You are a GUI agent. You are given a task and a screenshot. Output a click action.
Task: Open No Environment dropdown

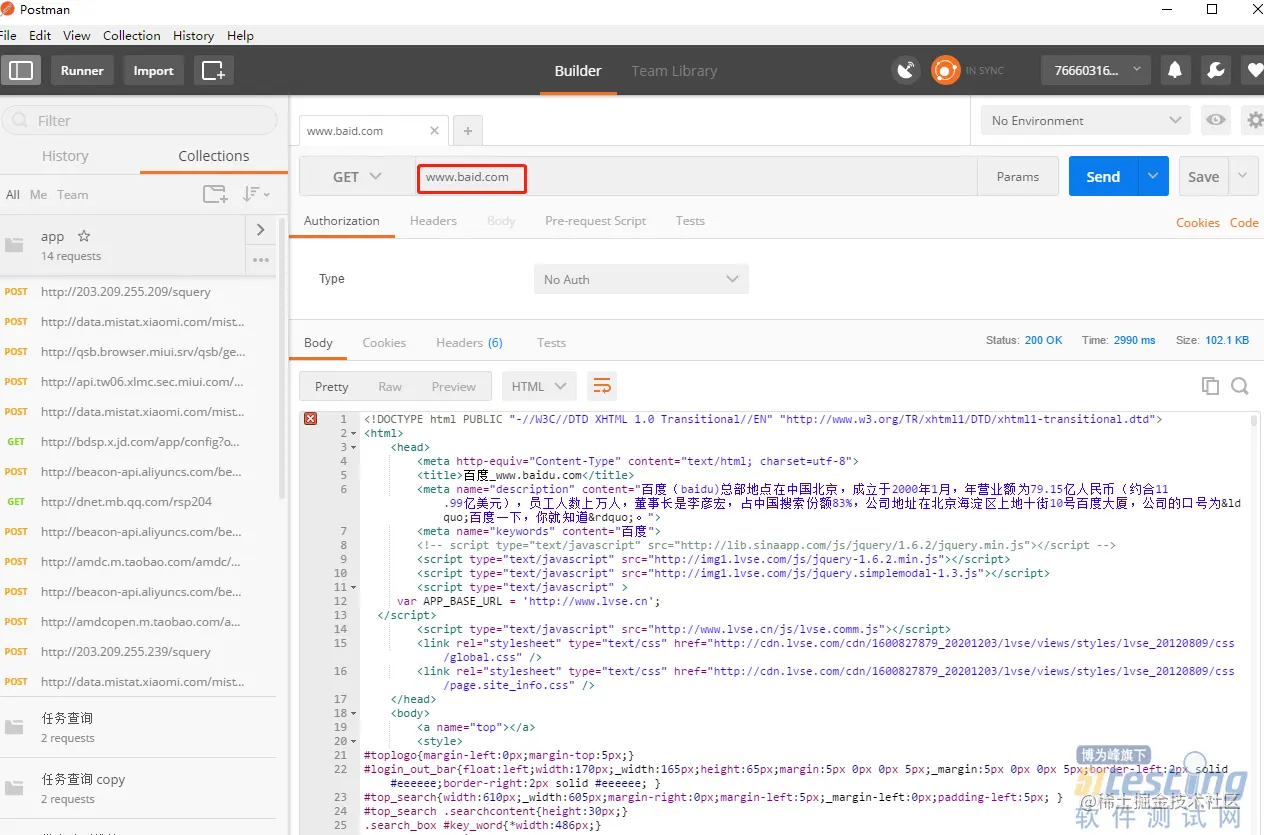tap(1086, 120)
